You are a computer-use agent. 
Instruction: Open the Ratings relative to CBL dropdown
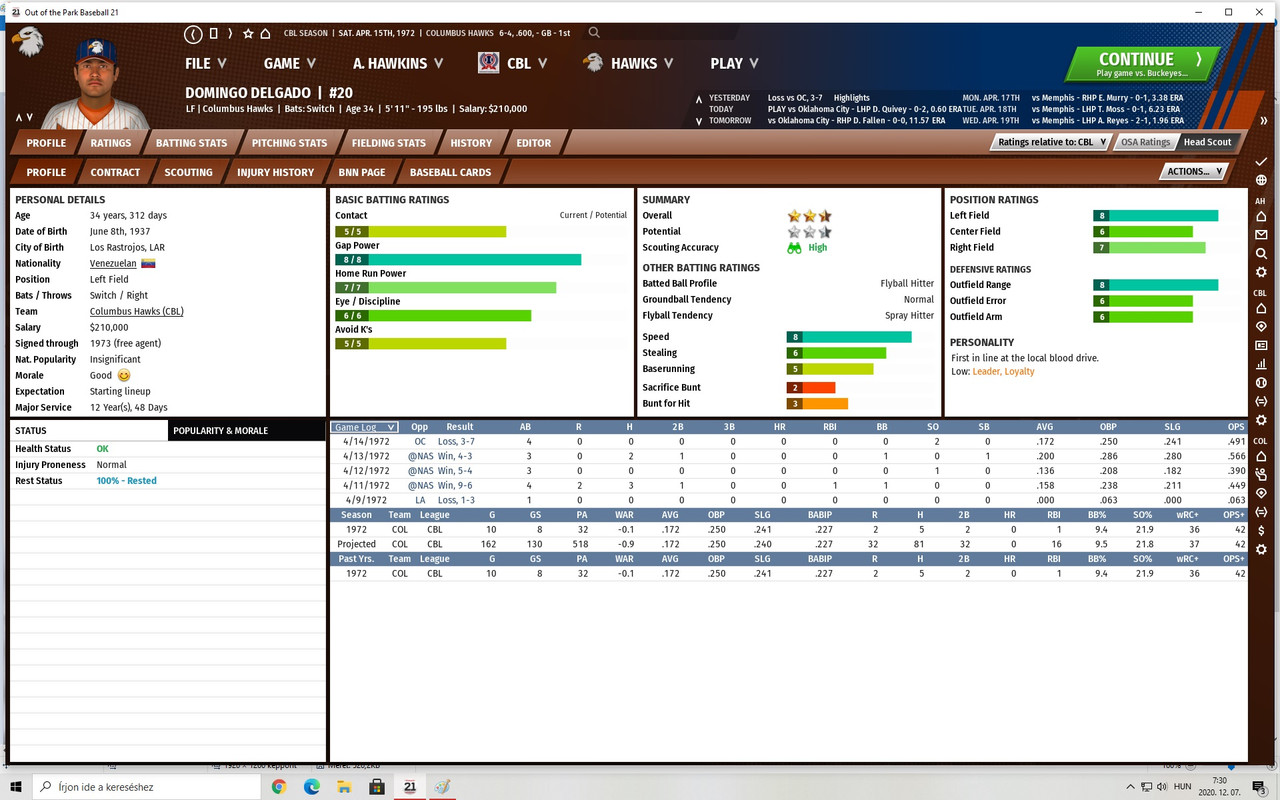point(1051,142)
